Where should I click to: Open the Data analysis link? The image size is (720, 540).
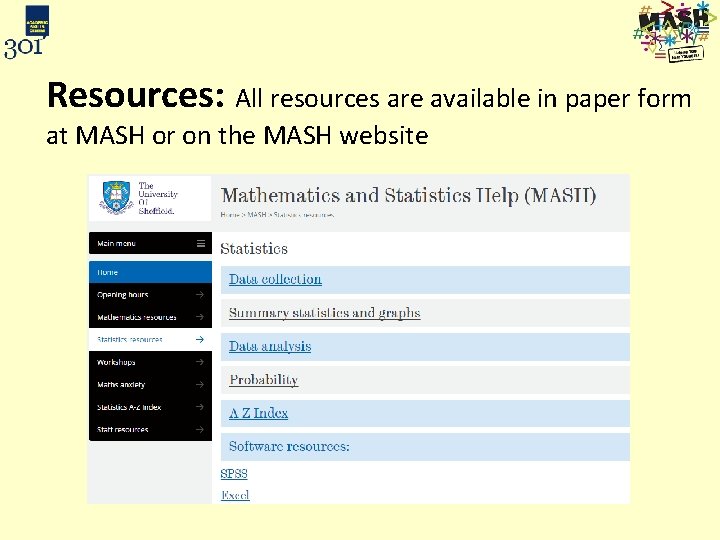click(x=270, y=346)
